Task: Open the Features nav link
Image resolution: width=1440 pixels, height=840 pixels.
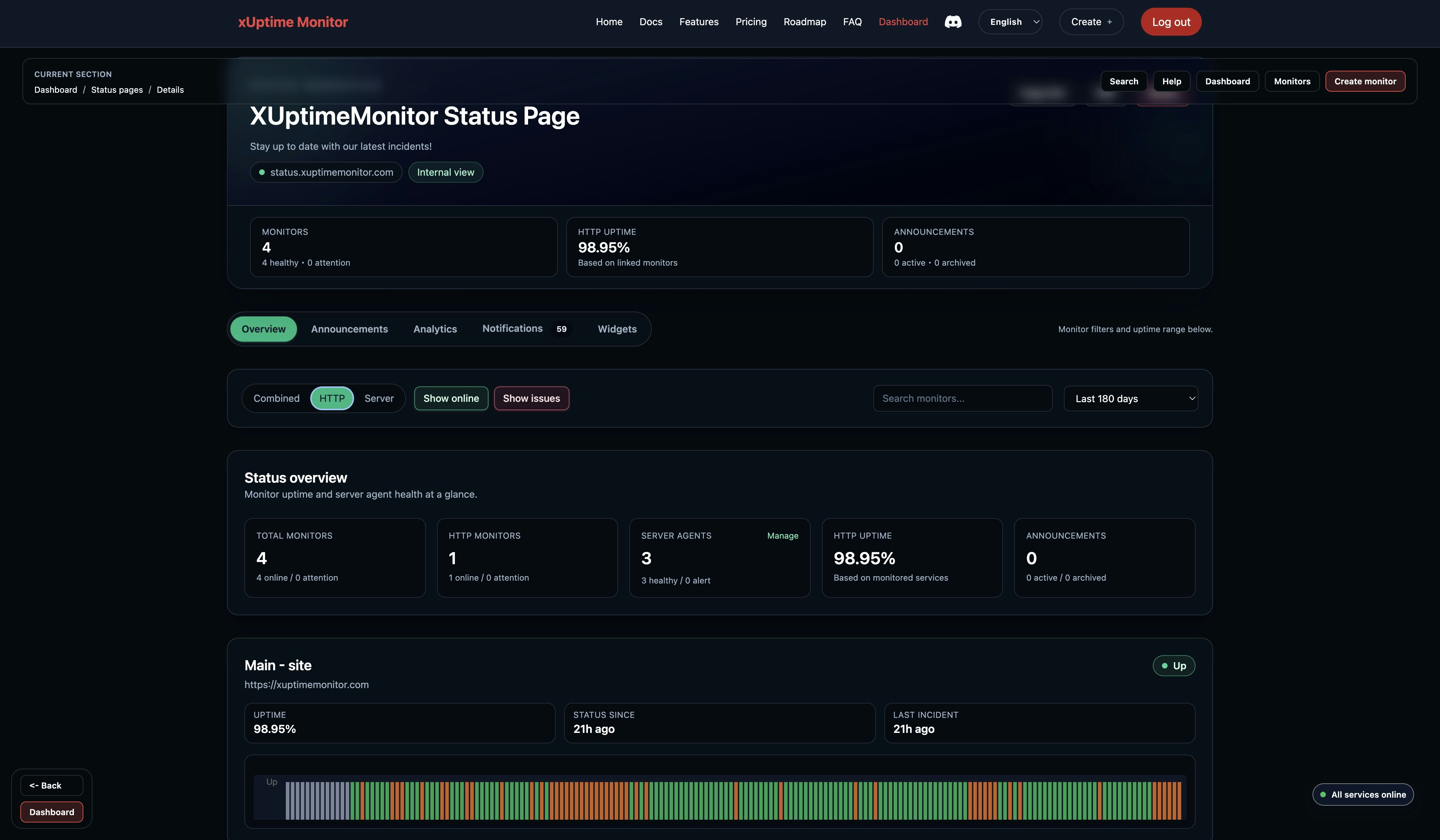Action: point(699,22)
